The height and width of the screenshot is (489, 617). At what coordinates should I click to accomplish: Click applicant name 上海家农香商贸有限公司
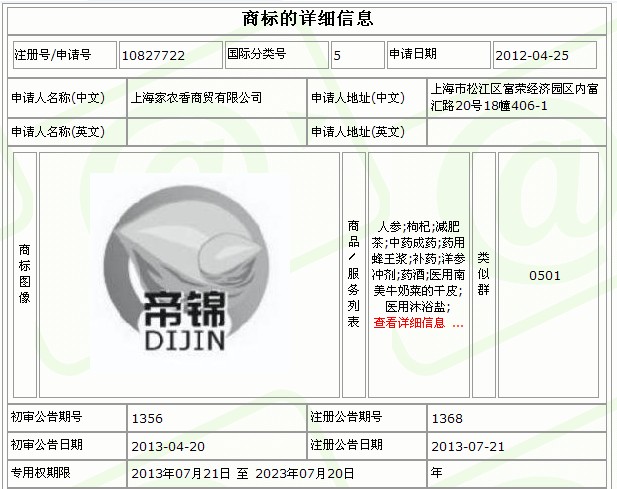tap(197, 98)
